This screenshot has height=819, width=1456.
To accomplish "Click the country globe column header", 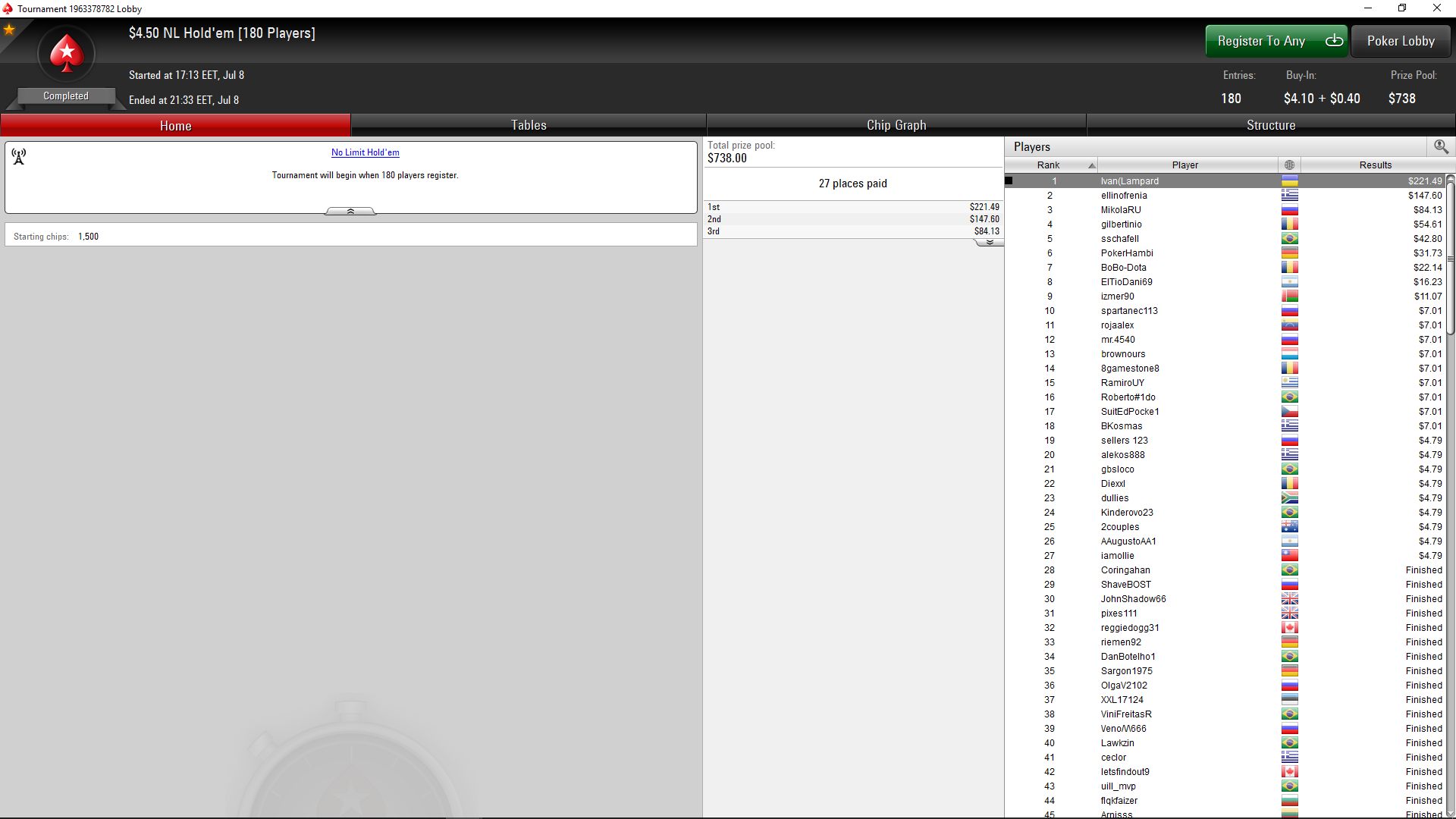I will click(x=1289, y=165).
